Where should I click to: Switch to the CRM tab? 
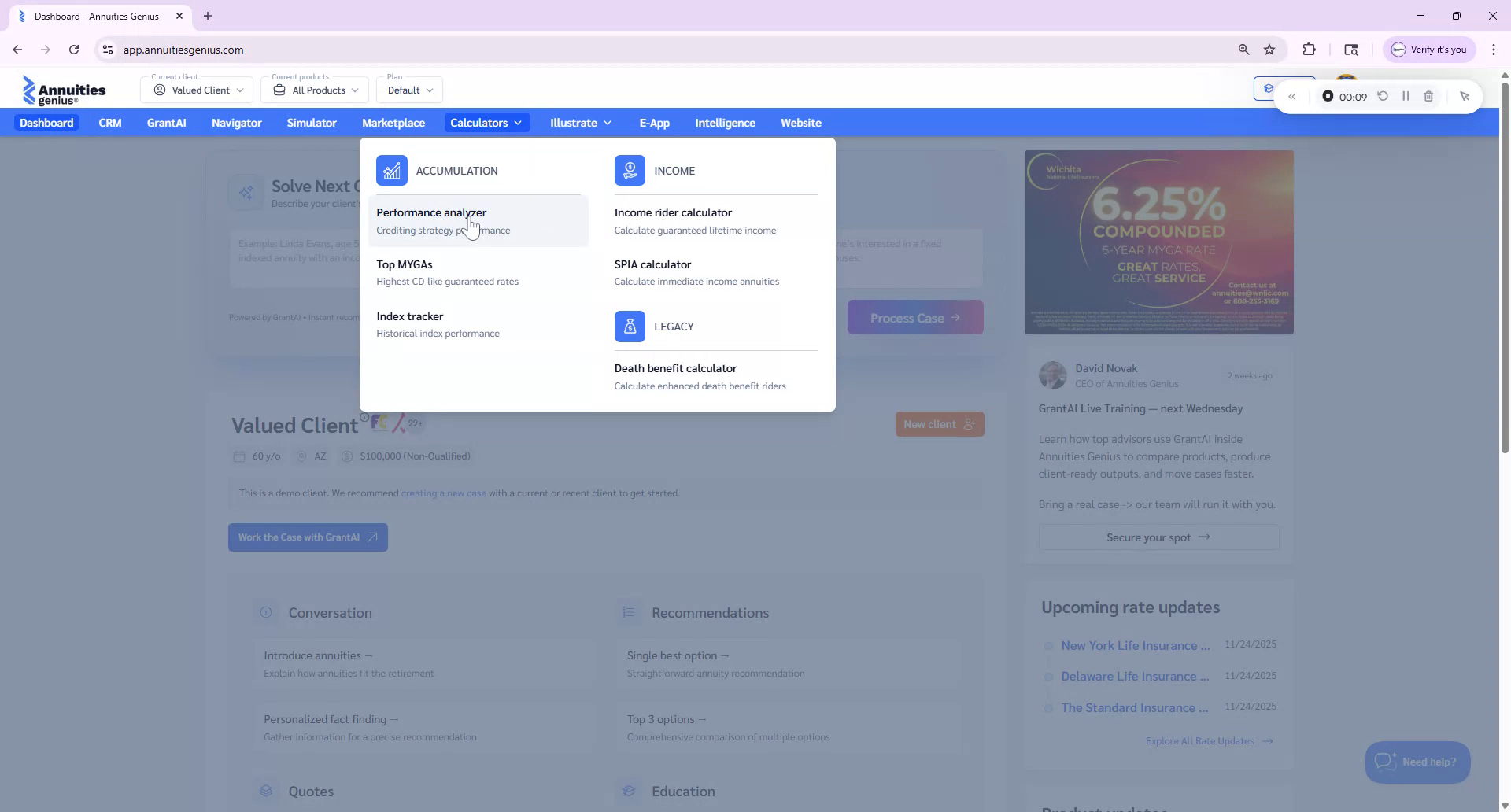click(x=110, y=123)
